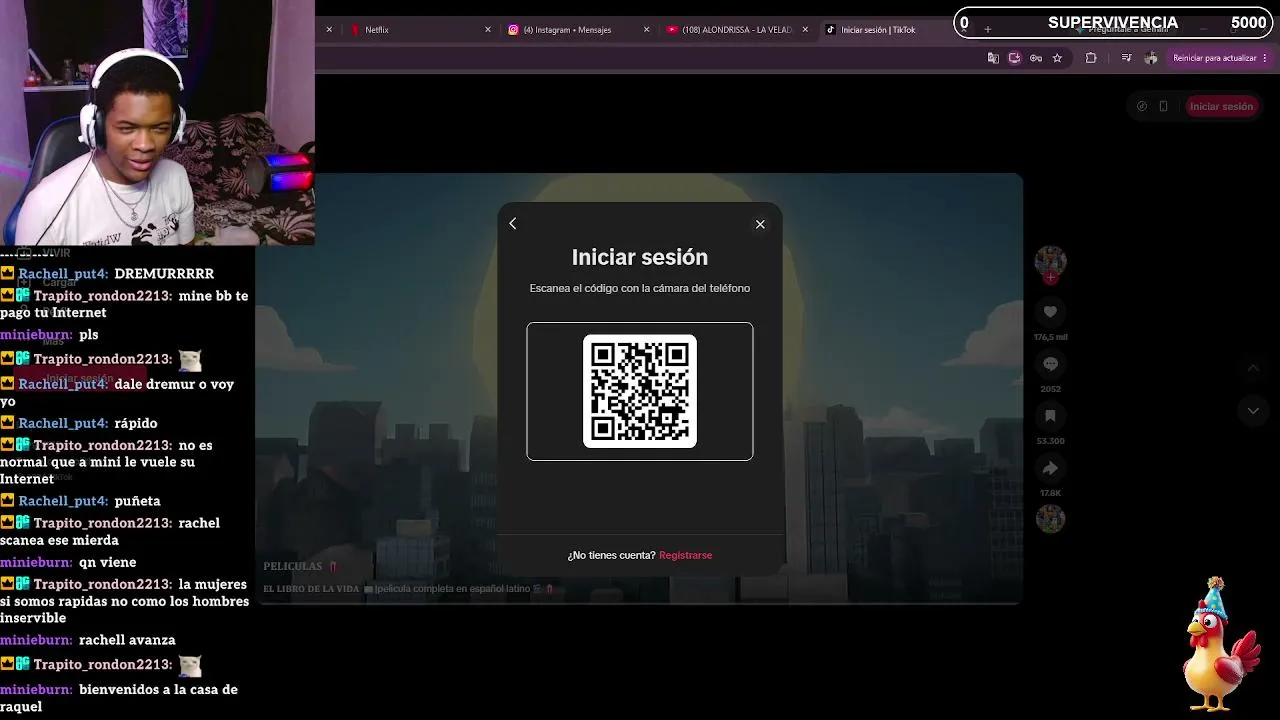
Task: Click the chat message 'qn viene'
Action: click(x=107, y=562)
